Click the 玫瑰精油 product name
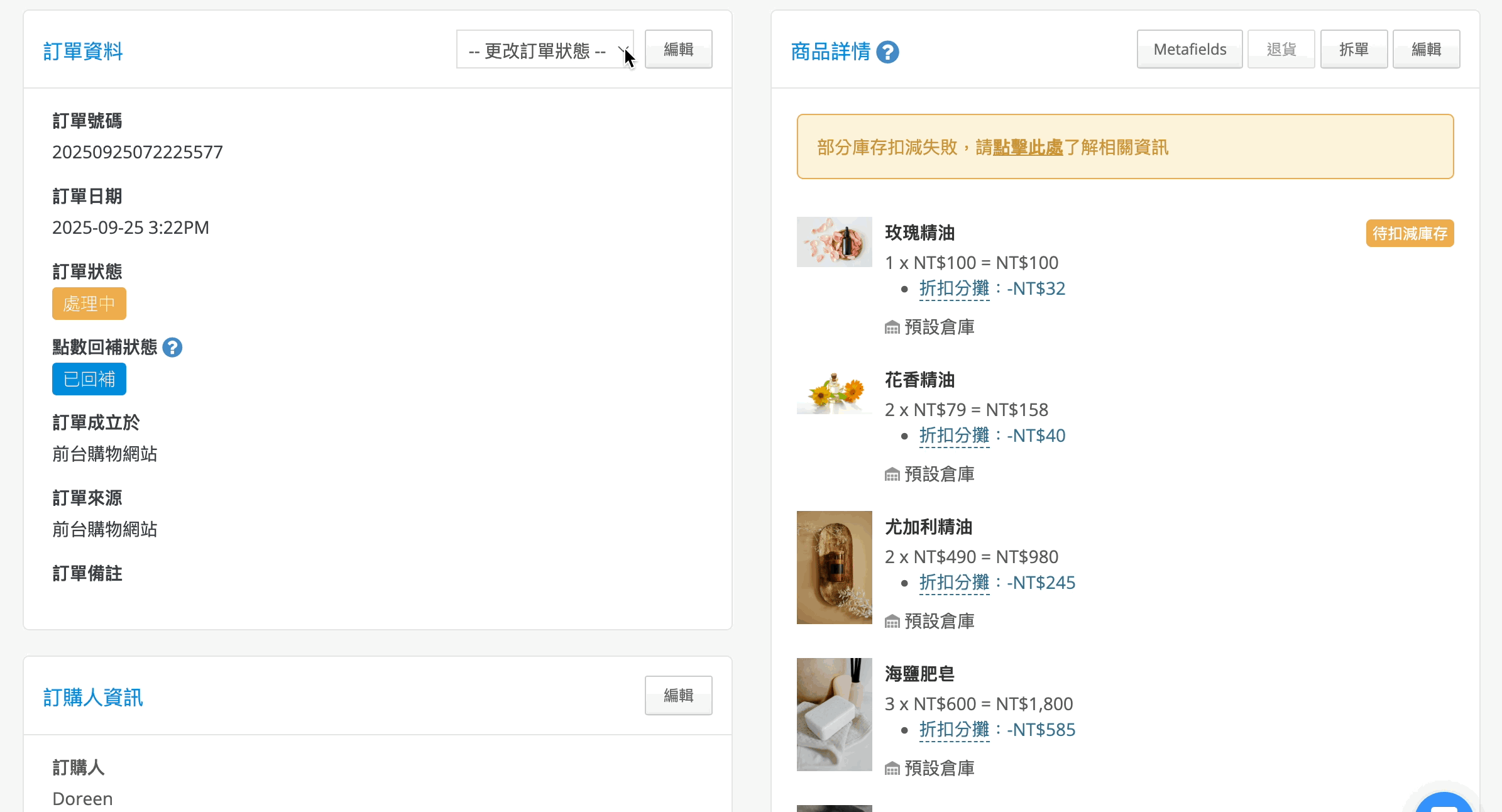Viewport: 1502px width, 812px height. pos(920,233)
